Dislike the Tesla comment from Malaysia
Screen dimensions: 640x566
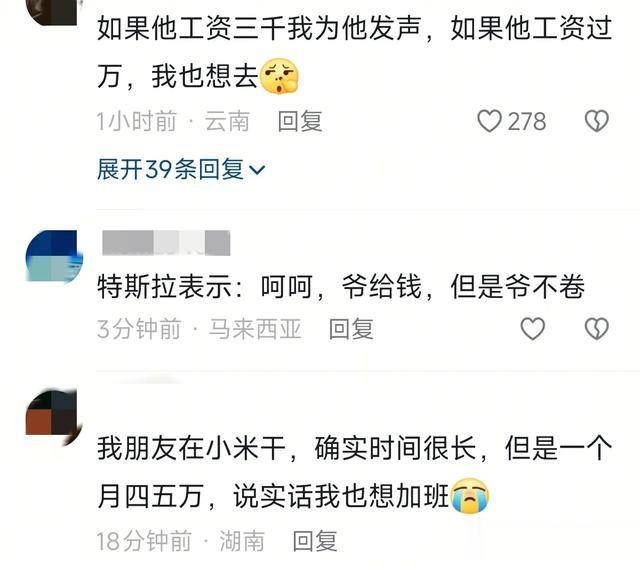596,329
